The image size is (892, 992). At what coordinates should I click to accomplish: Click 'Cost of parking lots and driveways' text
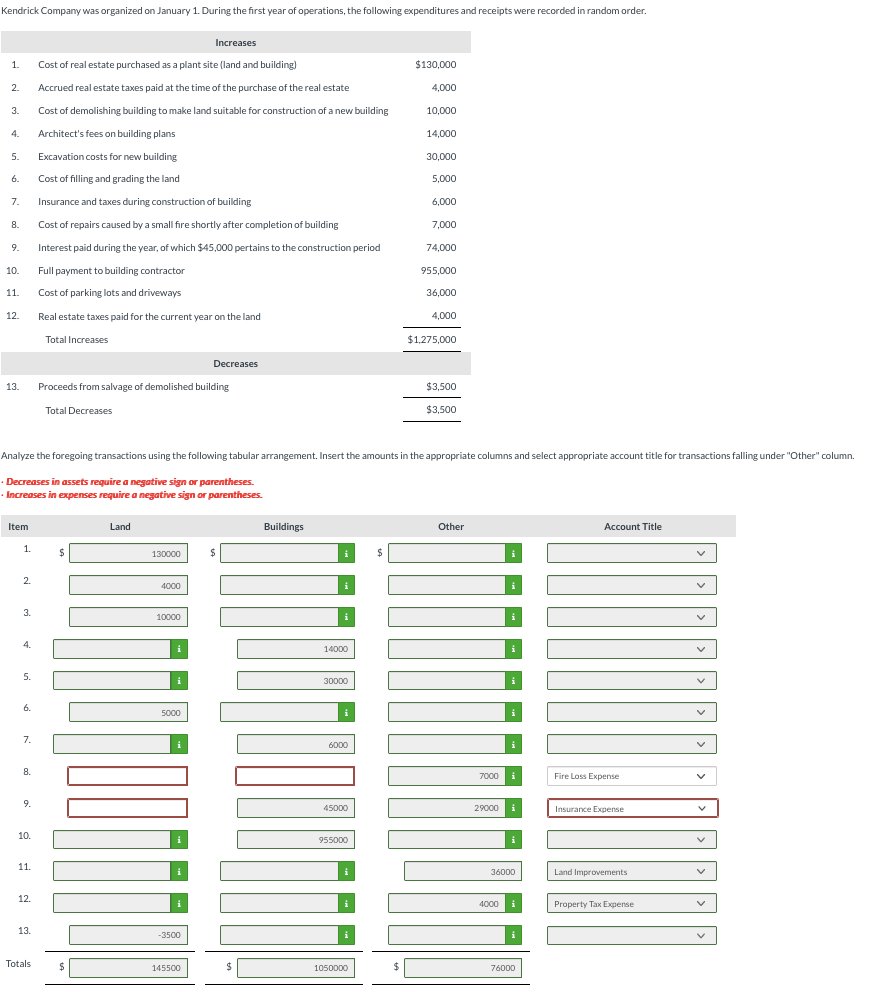109,293
